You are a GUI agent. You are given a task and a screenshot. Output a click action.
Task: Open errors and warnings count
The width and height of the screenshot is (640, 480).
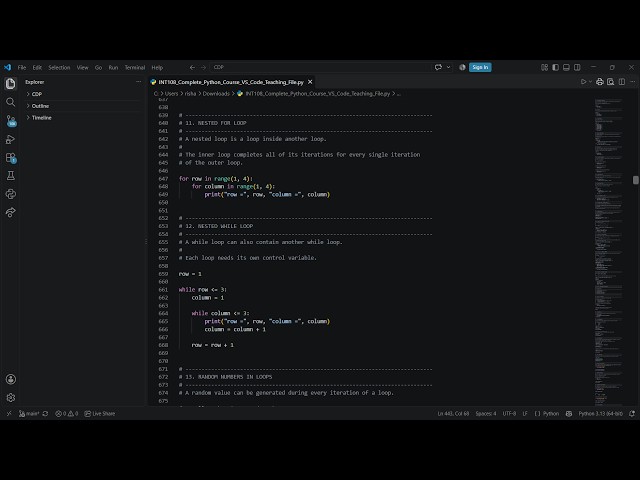point(67,413)
